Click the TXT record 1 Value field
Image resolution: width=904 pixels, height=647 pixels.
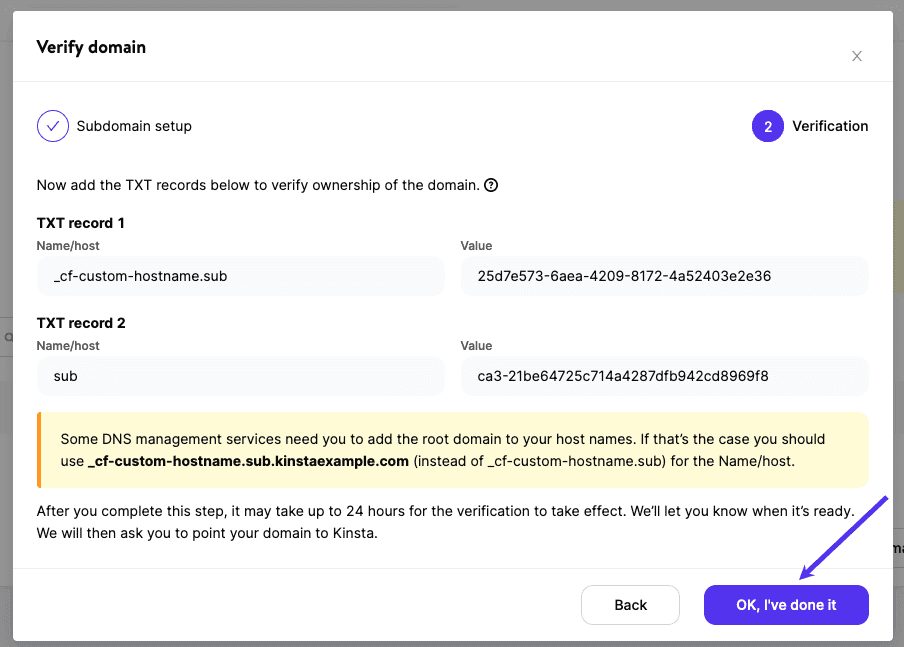[663, 276]
